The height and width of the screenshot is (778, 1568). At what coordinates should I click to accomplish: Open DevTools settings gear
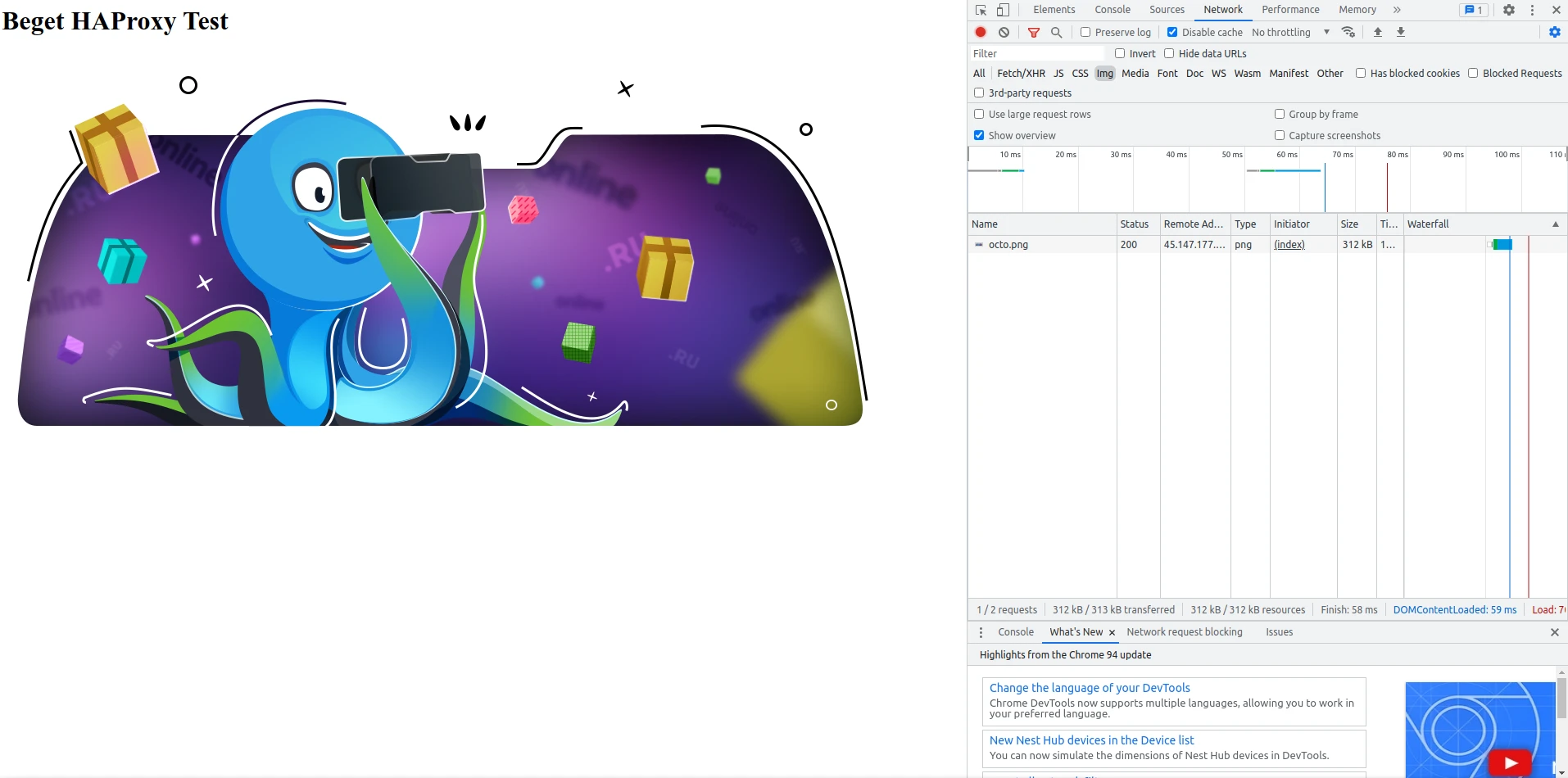pyautogui.click(x=1508, y=10)
